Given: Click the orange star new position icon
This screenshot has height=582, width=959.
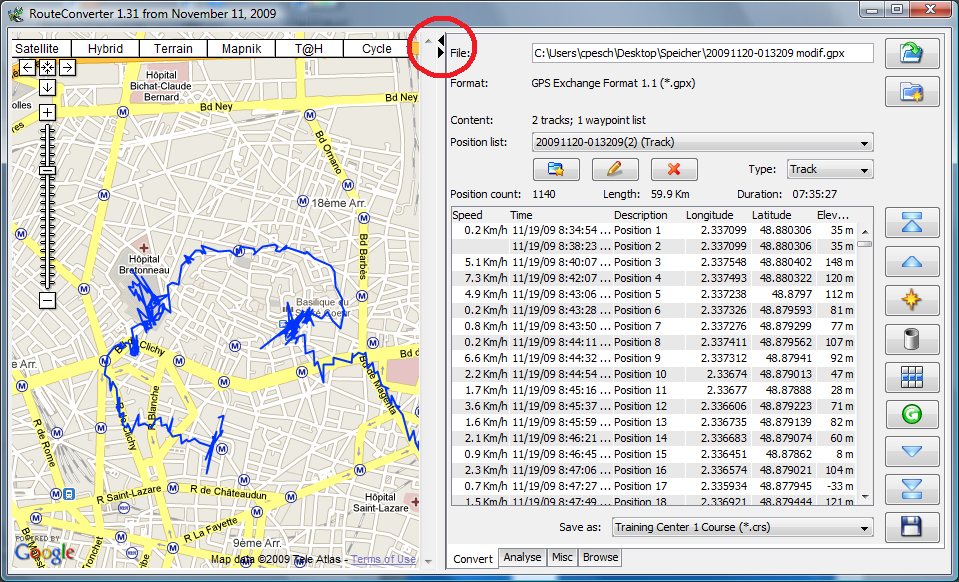Looking at the screenshot, I should [x=912, y=300].
